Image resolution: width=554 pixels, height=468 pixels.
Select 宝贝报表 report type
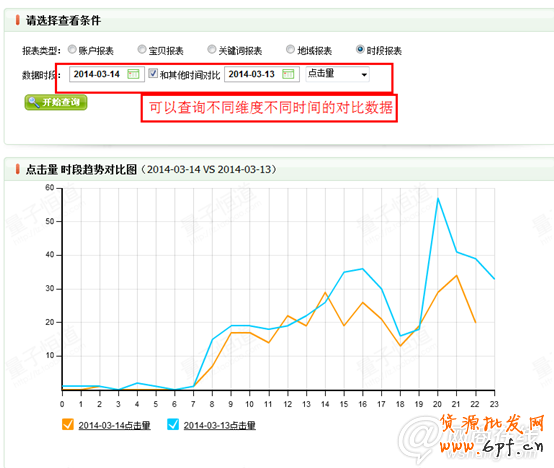142,49
